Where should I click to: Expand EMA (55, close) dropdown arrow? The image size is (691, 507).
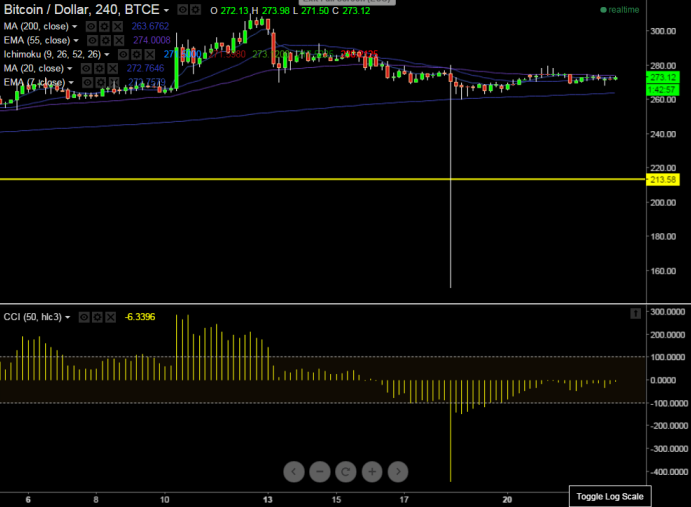point(76,41)
